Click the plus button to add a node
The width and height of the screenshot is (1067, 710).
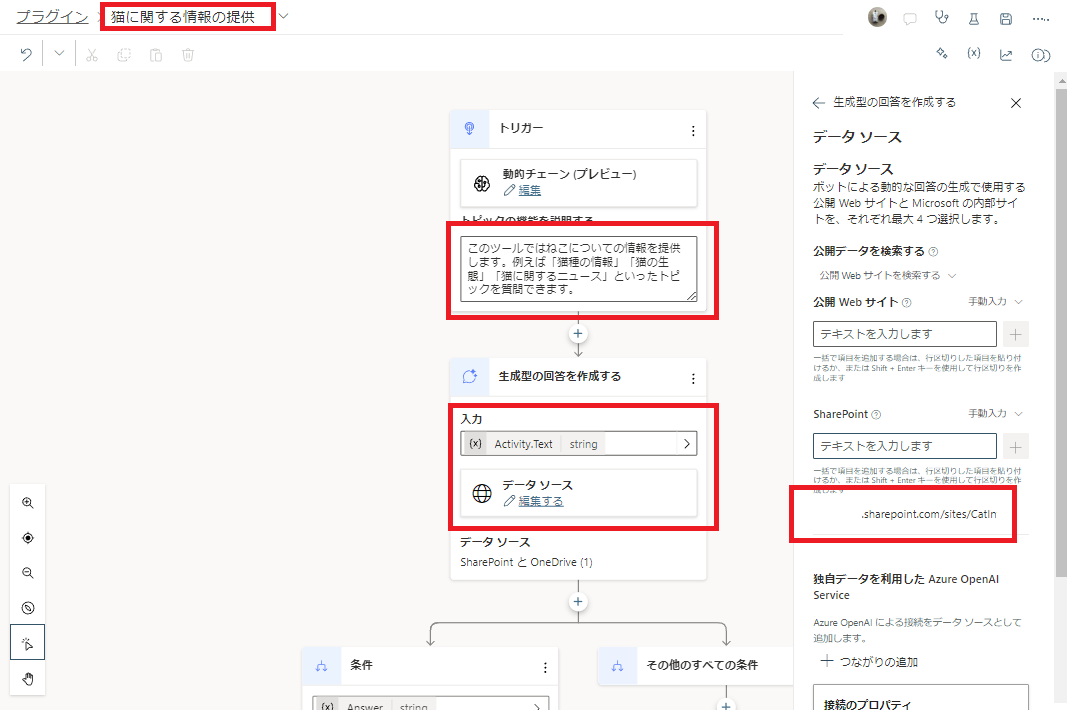(578, 334)
